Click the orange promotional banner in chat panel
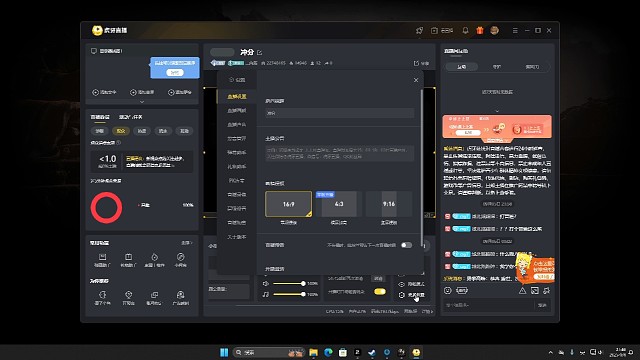Image resolution: width=640 pixels, height=360 pixels. click(497, 127)
